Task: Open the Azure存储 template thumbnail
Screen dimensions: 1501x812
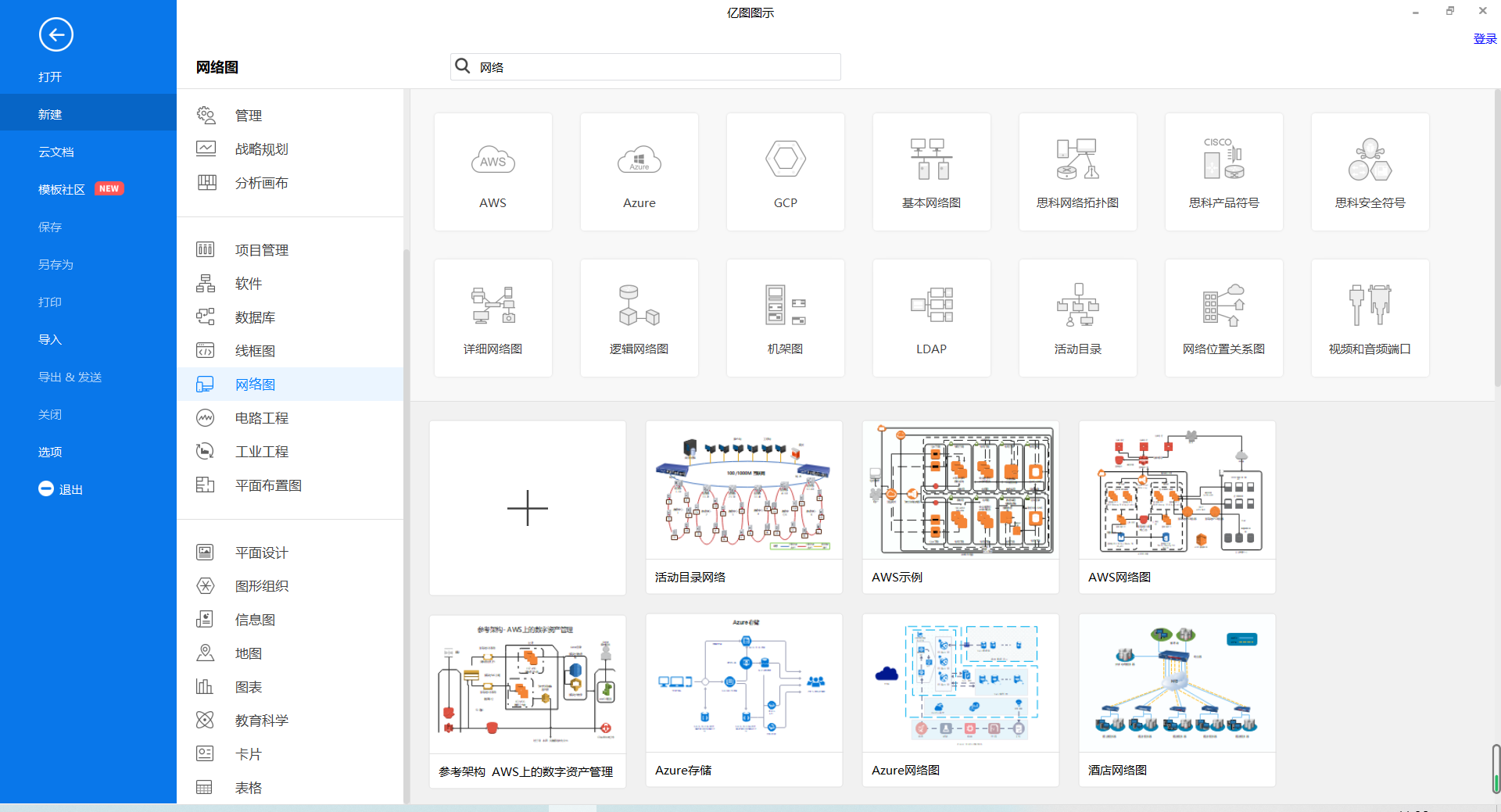Action: coord(744,701)
